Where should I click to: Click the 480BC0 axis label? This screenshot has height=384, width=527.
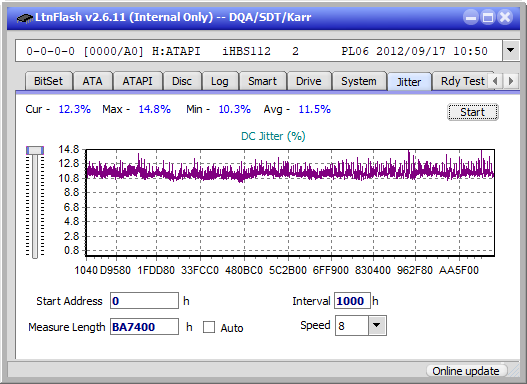pyautogui.click(x=244, y=270)
